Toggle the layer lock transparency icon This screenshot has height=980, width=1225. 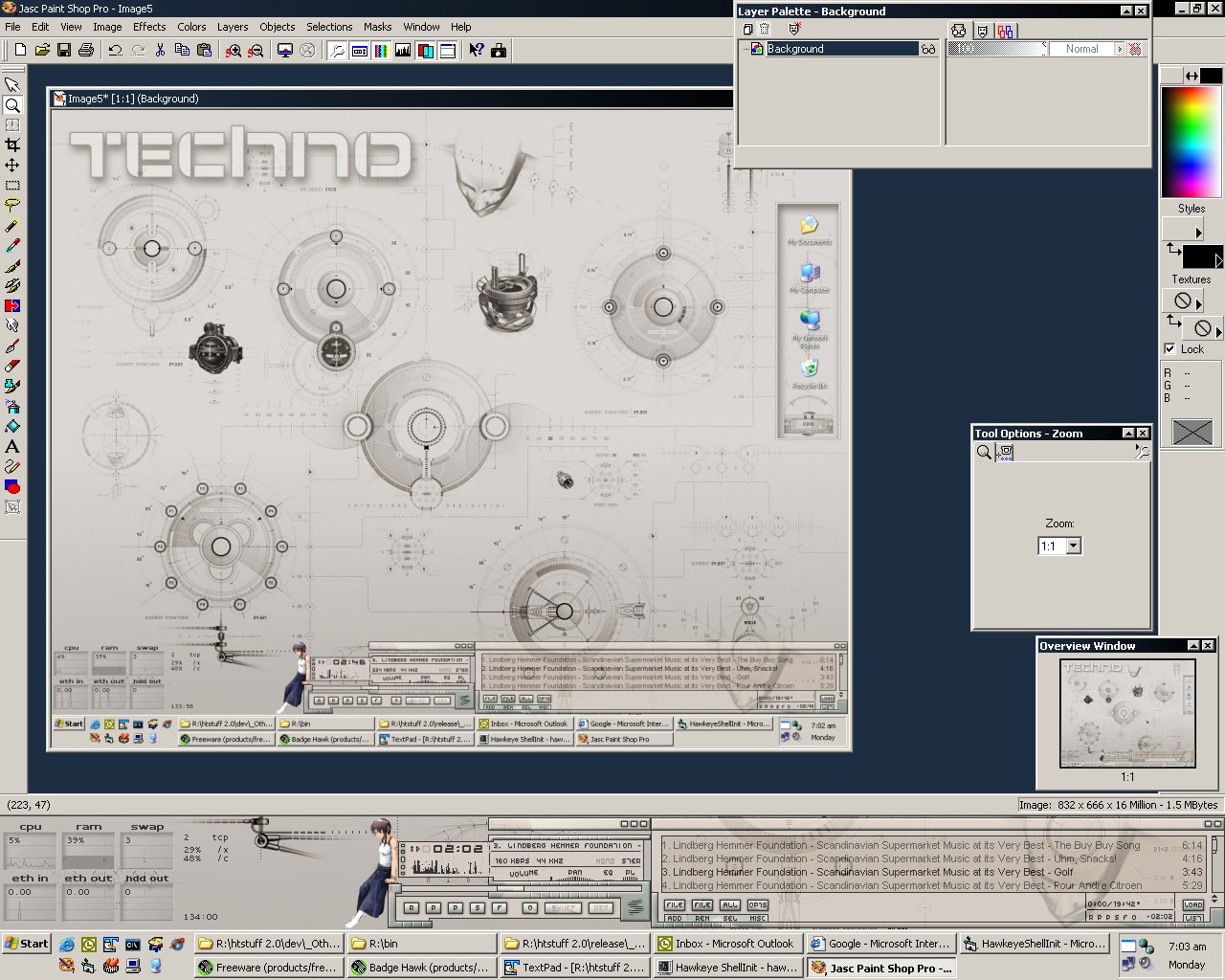pyautogui.click(x=1135, y=49)
